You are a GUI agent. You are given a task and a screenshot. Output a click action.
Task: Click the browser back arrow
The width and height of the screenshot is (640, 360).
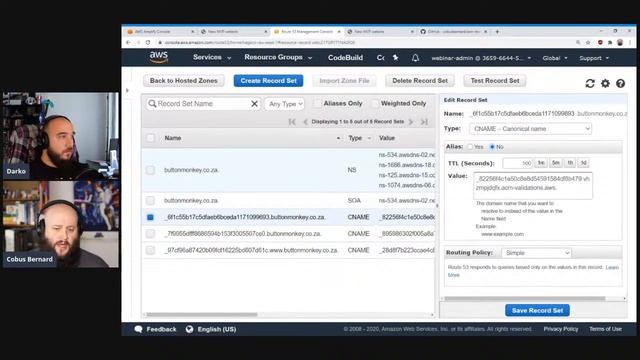point(129,42)
